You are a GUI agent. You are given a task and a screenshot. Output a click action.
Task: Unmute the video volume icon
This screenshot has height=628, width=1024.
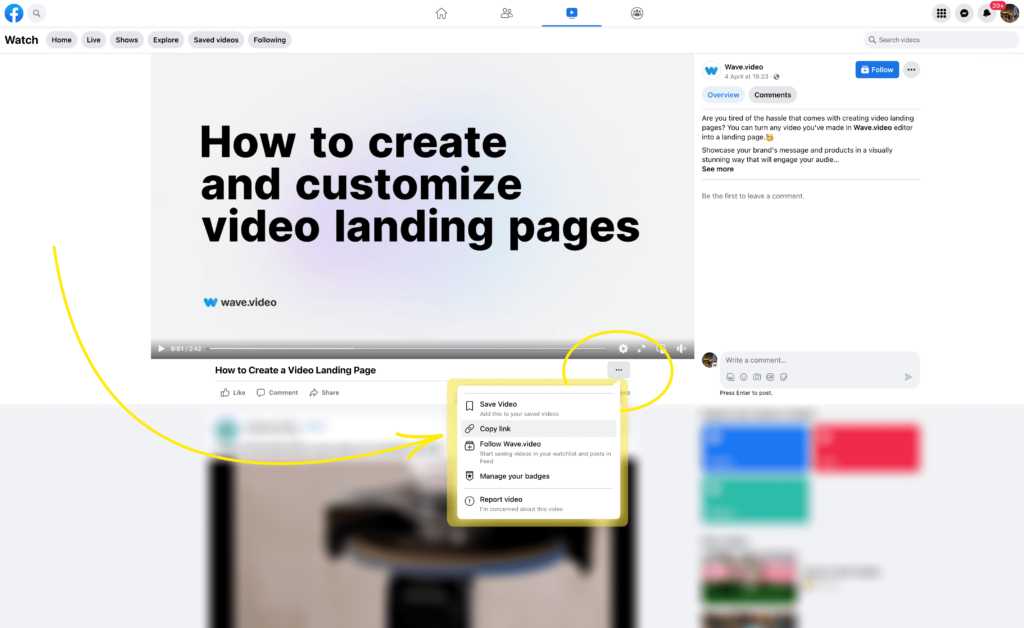point(681,349)
